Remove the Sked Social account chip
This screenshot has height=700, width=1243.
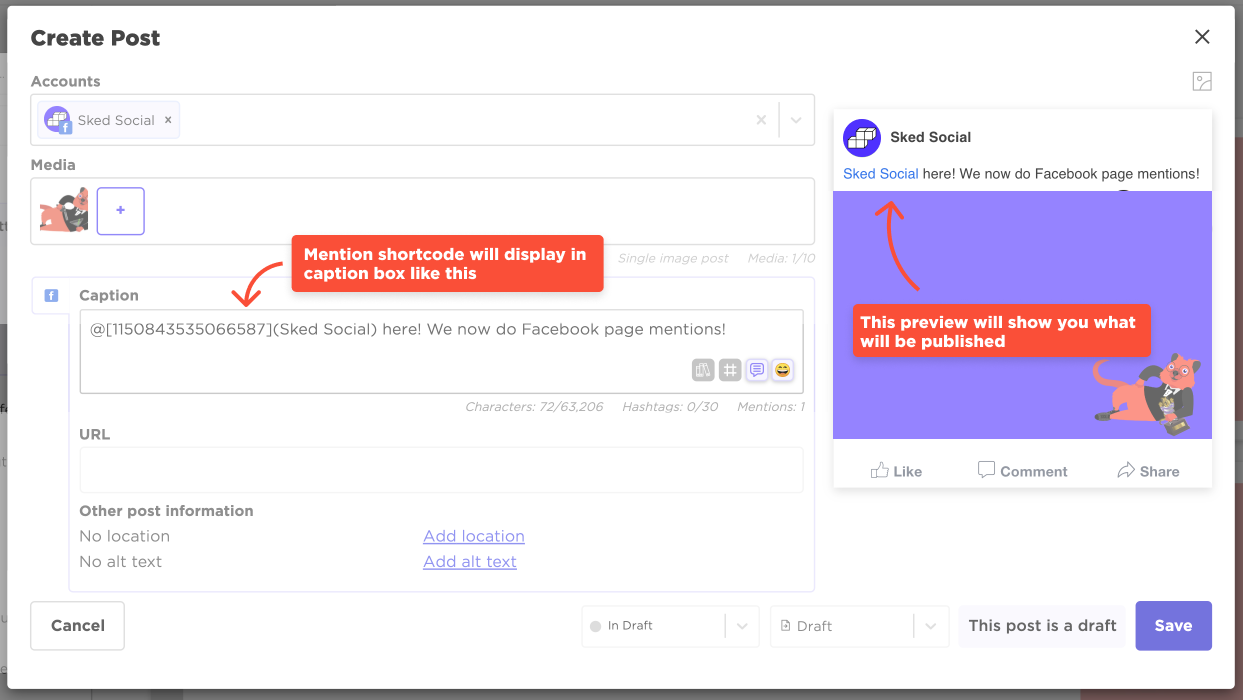point(168,120)
